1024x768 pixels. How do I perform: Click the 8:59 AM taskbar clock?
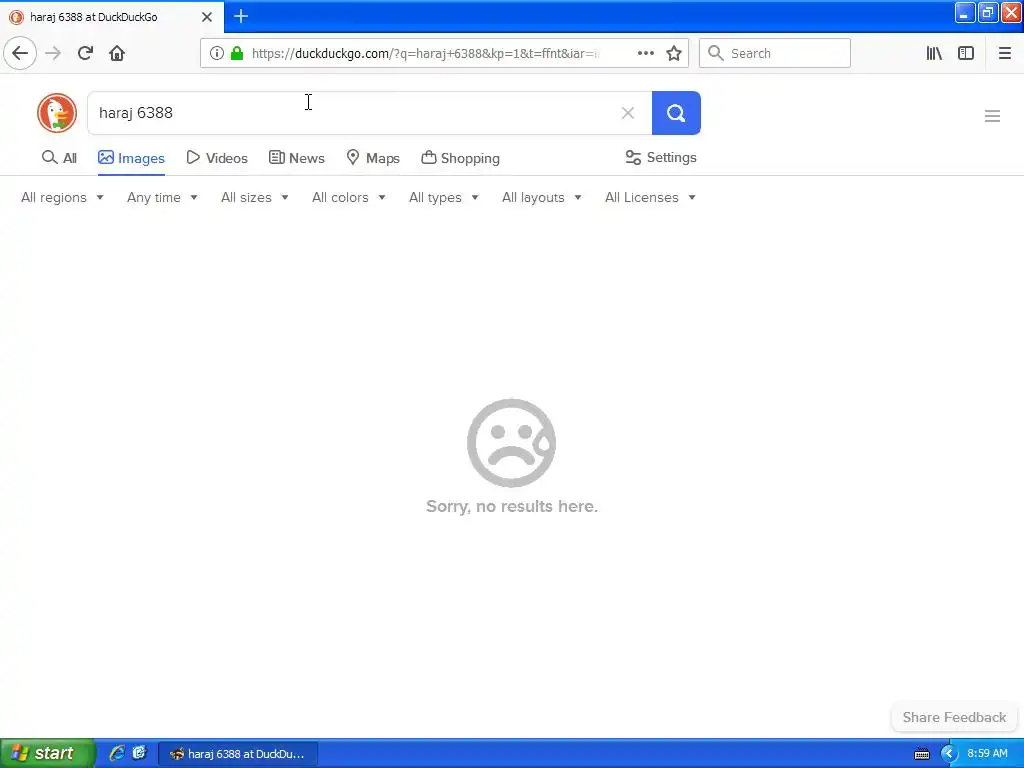987,753
